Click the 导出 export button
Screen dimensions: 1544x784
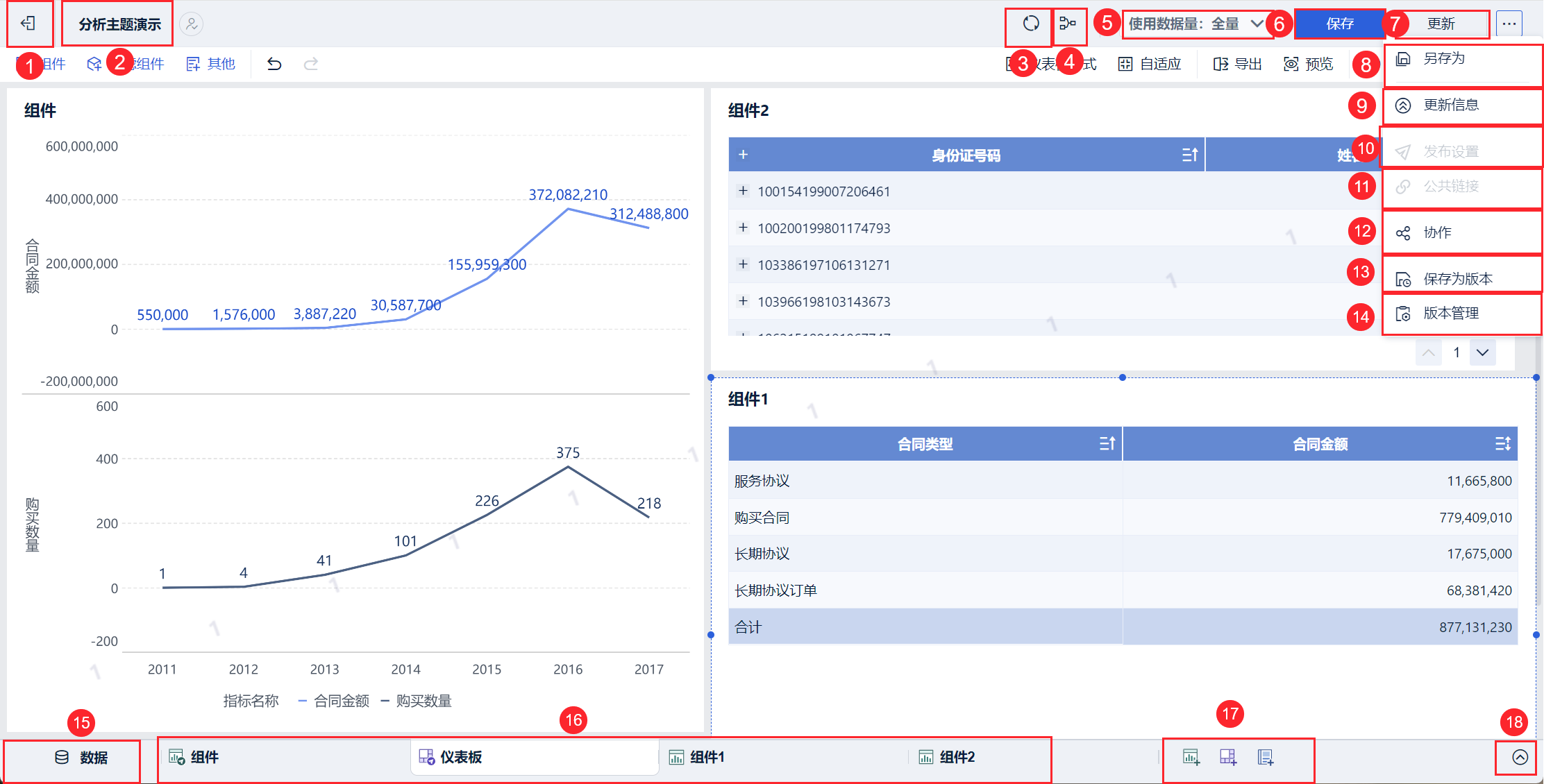[1237, 64]
